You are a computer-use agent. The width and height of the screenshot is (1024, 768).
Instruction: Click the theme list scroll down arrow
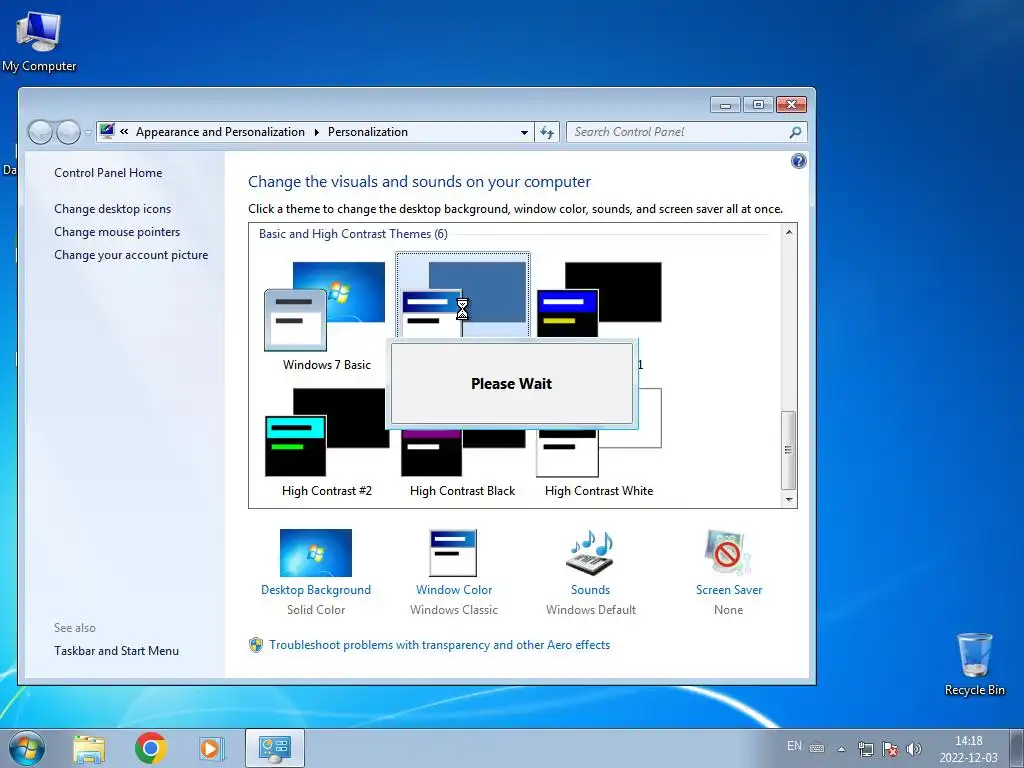pyautogui.click(x=788, y=500)
